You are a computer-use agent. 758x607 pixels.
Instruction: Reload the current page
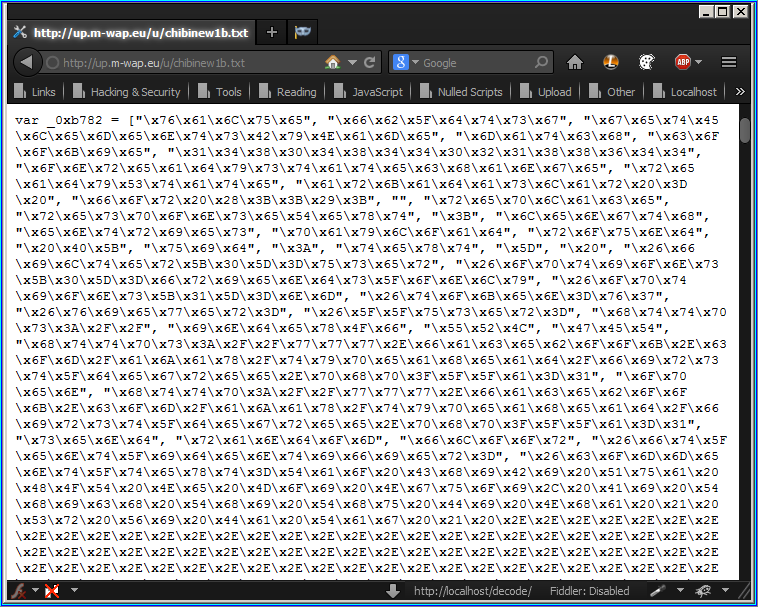(x=369, y=62)
